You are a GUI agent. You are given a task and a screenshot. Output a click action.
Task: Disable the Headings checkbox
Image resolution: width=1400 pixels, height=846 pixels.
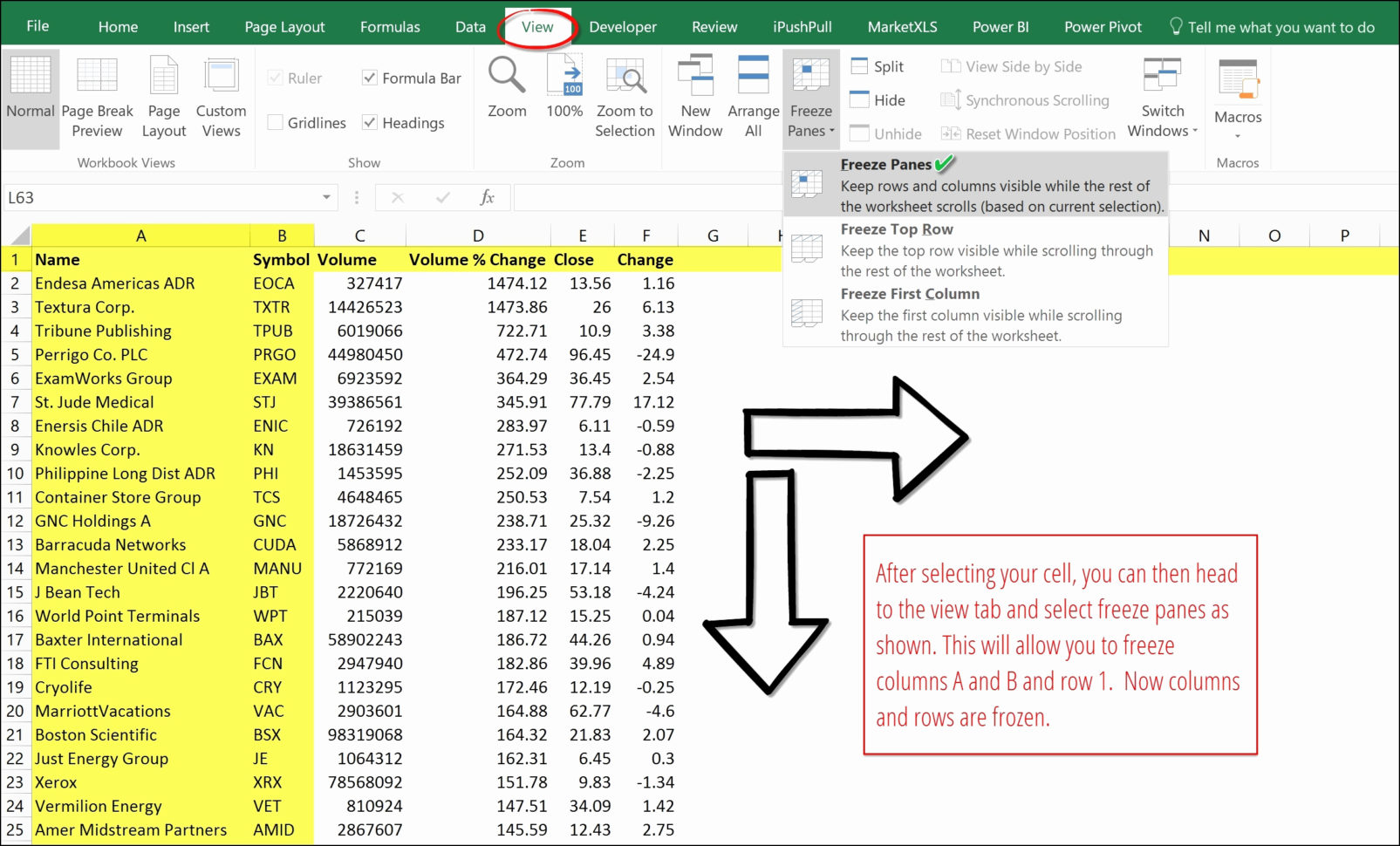pos(370,122)
